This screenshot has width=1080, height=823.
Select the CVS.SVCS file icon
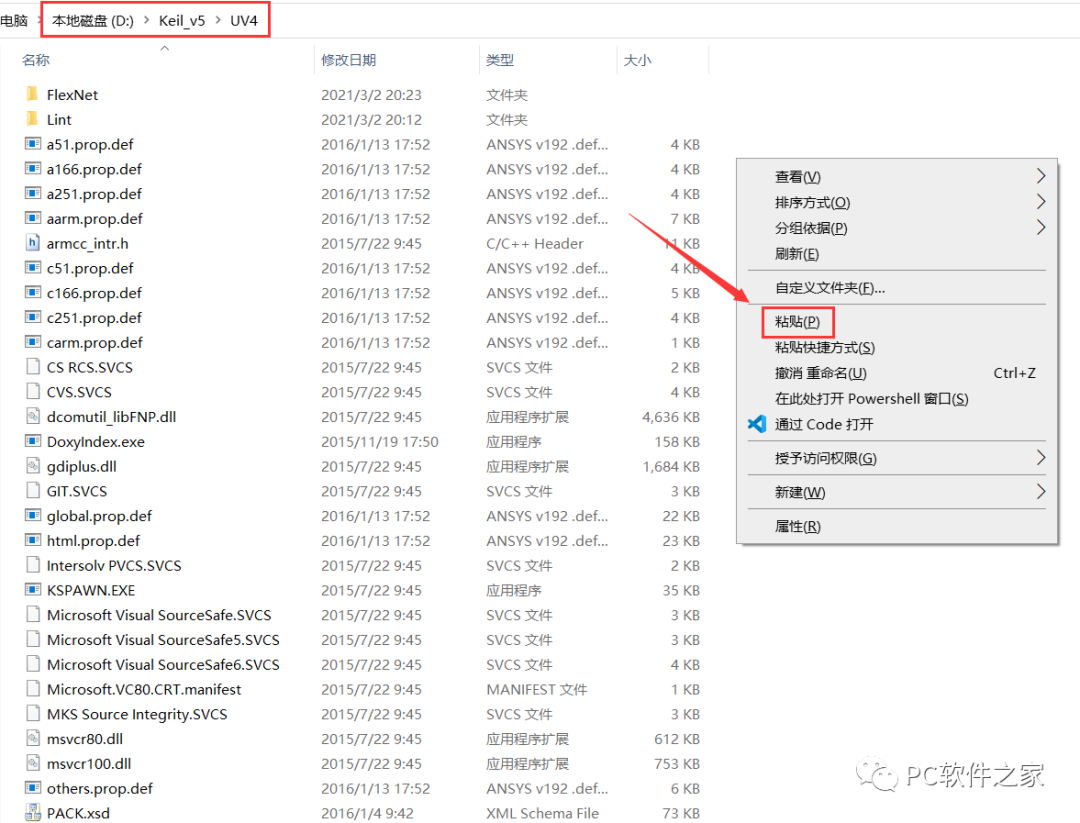point(32,392)
